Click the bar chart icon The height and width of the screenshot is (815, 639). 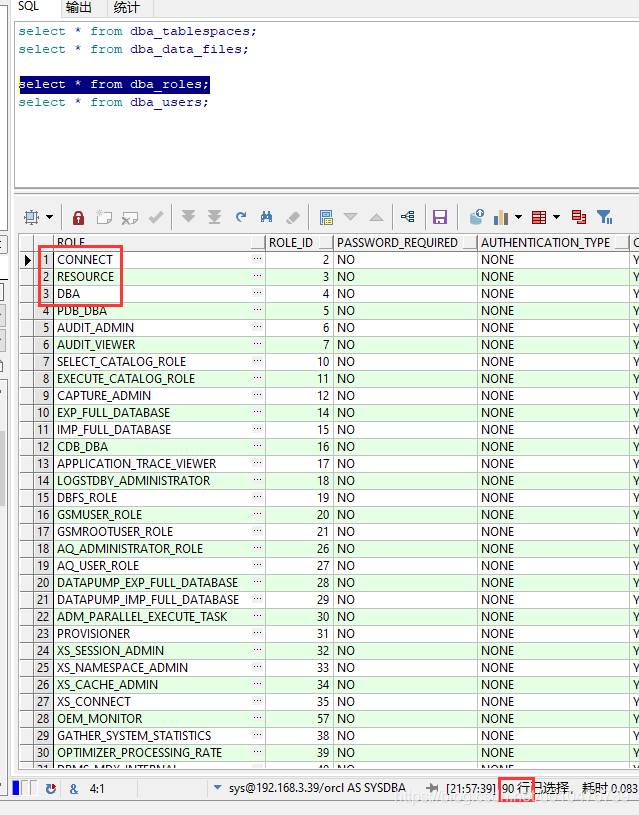501,217
